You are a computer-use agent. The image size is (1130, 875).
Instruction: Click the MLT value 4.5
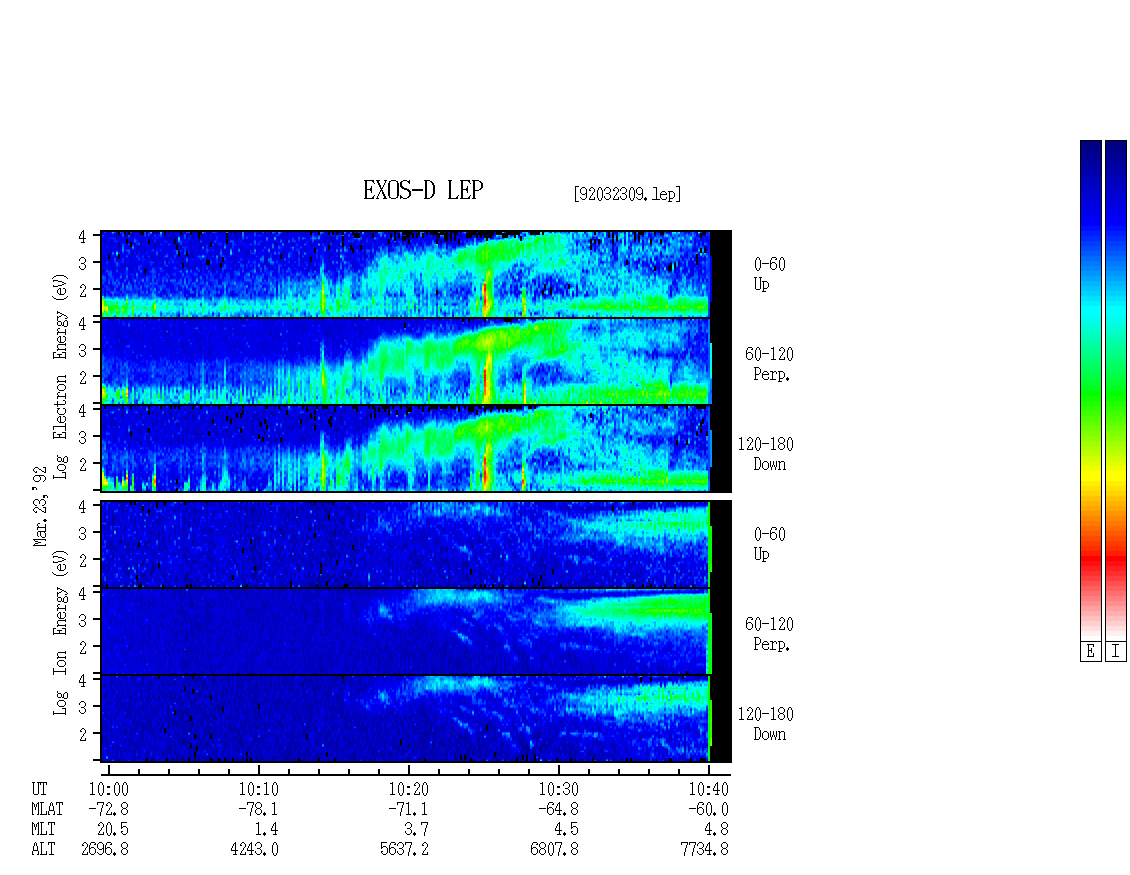click(x=566, y=830)
